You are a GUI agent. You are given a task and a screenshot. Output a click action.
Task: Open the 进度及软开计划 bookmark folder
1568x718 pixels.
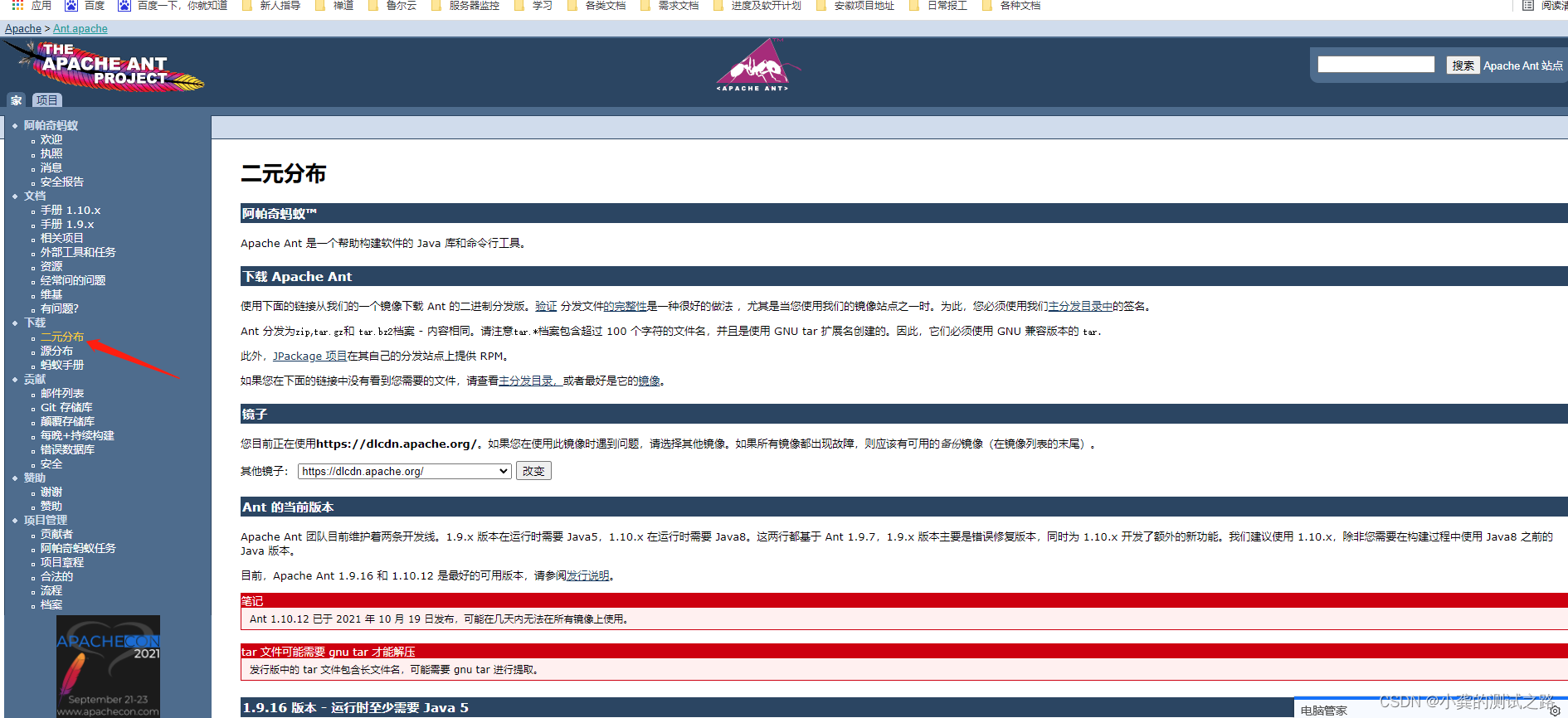pyautogui.click(x=757, y=5)
